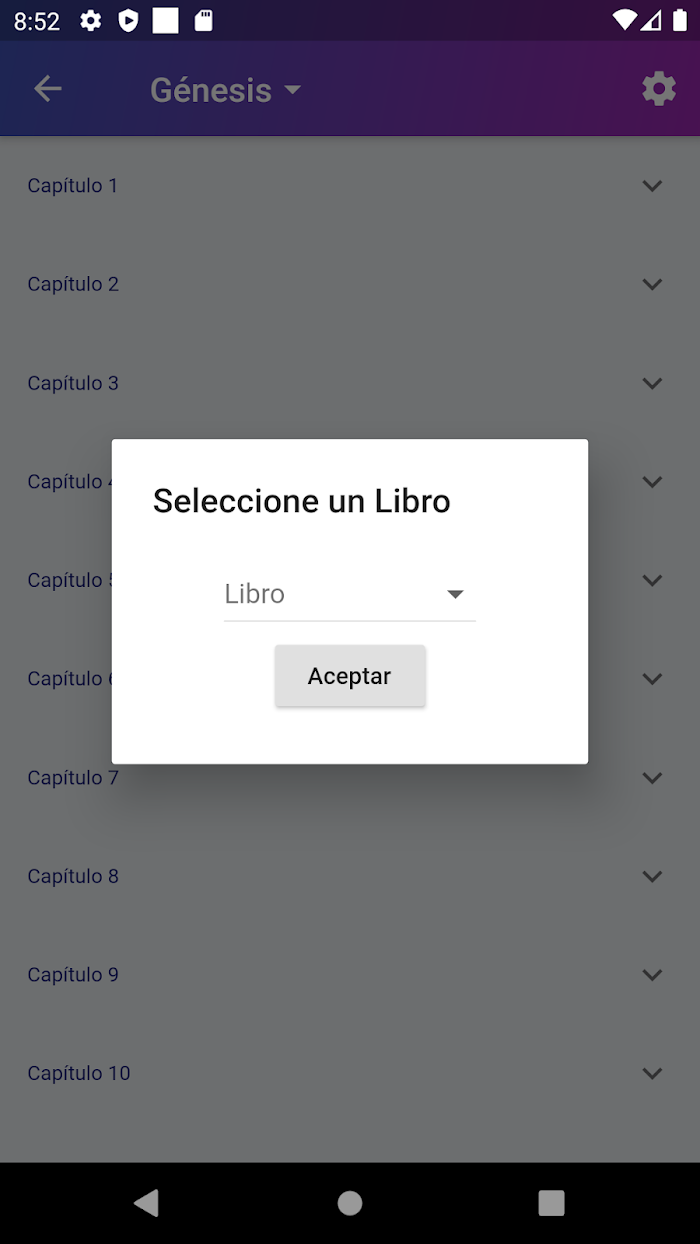Expand Capítulo 1 chevron
This screenshot has width=700, height=1244.
tap(652, 185)
